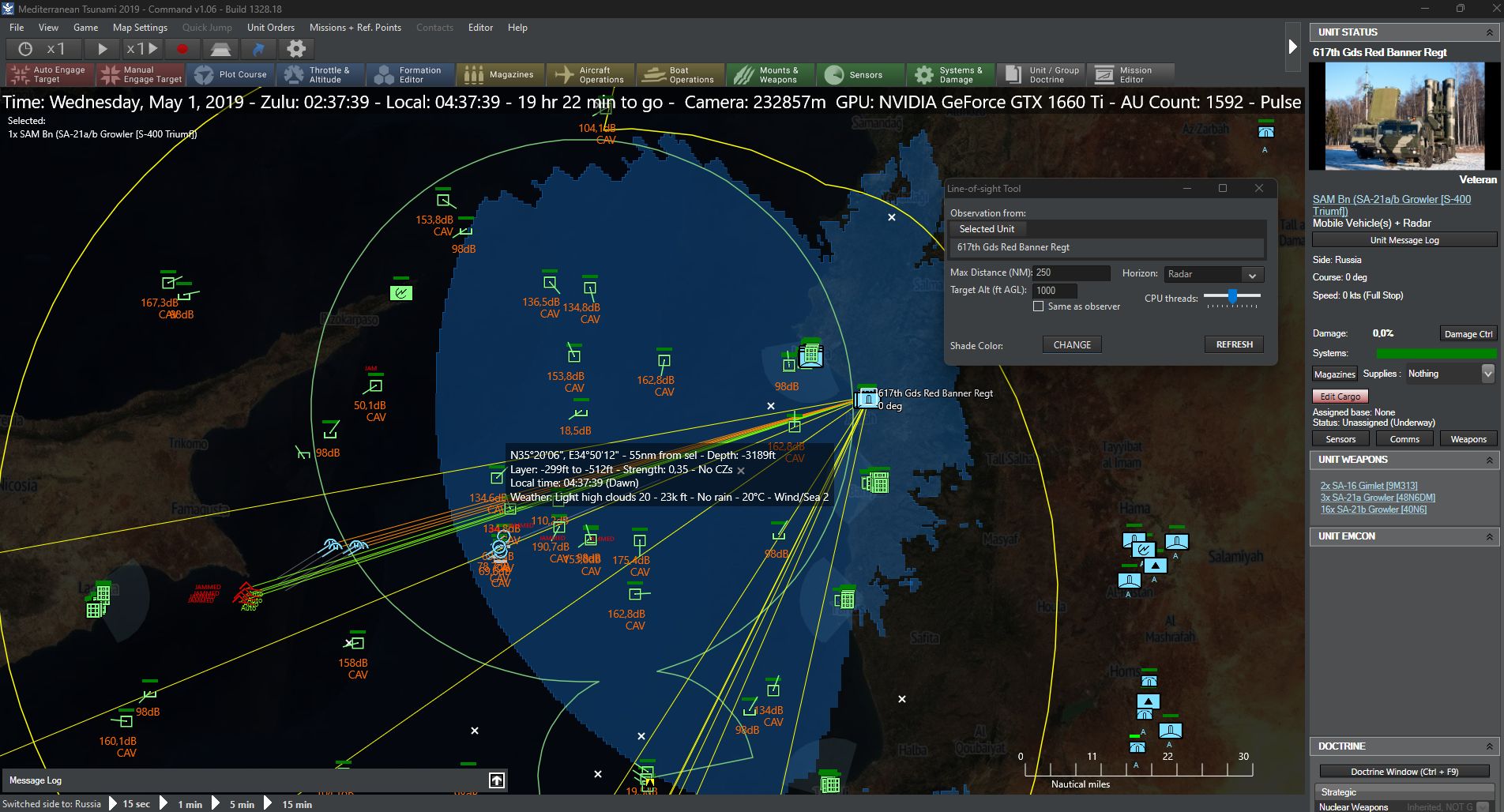1504x812 pixels.
Task: Open the Formation Editor
Action: click(410, 74)
